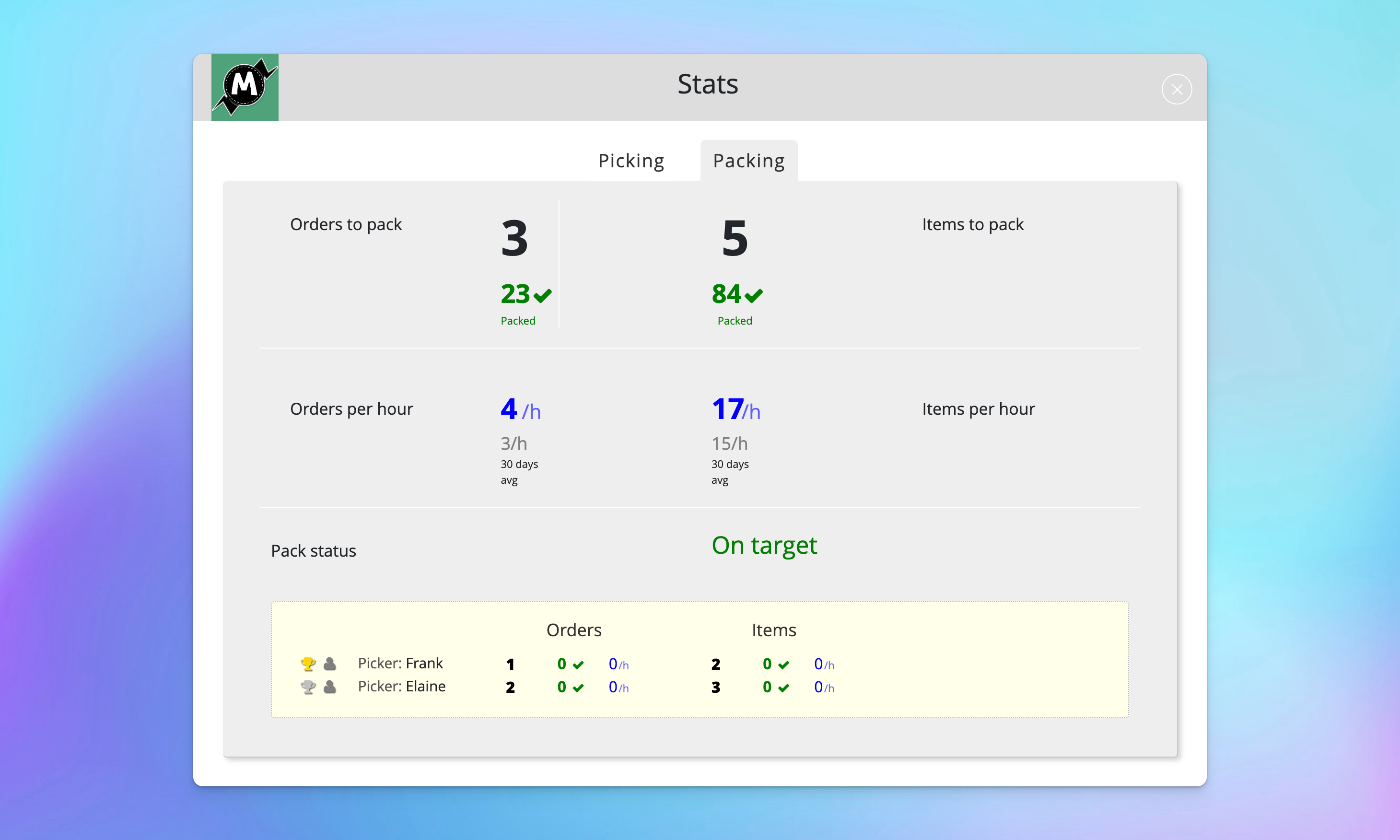Click the '17/h' items rate
This screenshot has width=1400, height=840.
(736, 409)
